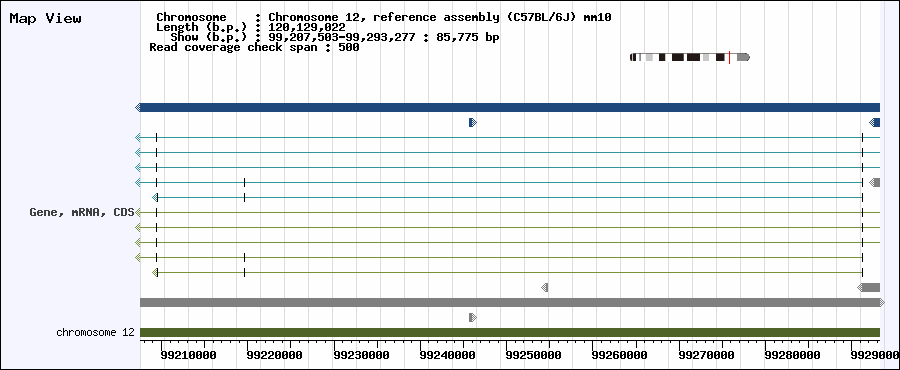This screenshot has height=370, width=900.
Task: Select the long dark blue gene bar
Action: point(510,107)
